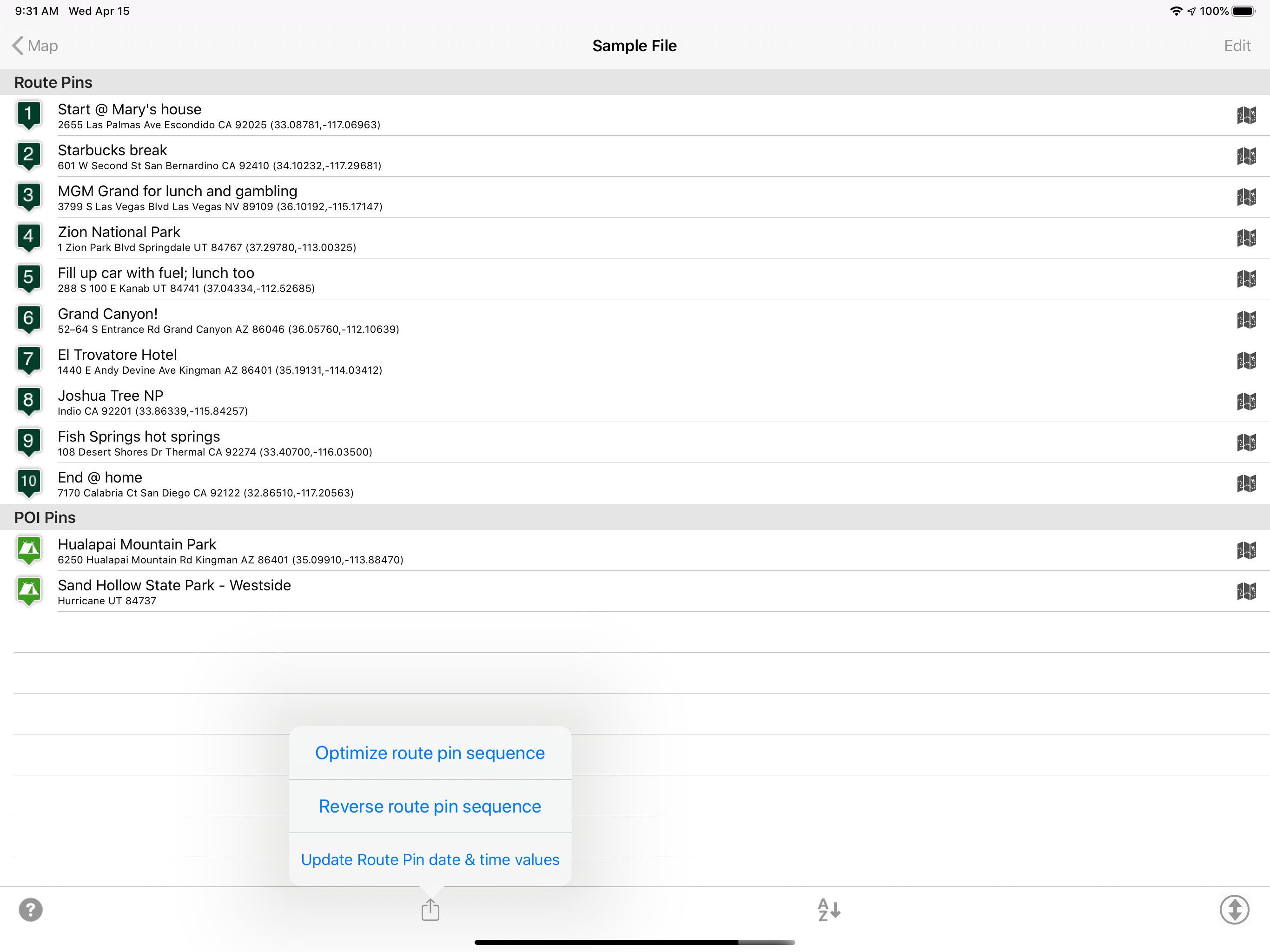Tap the A-Z sort icon
The width and height of the screenshot is (1270, 952).
pos(828,910)
